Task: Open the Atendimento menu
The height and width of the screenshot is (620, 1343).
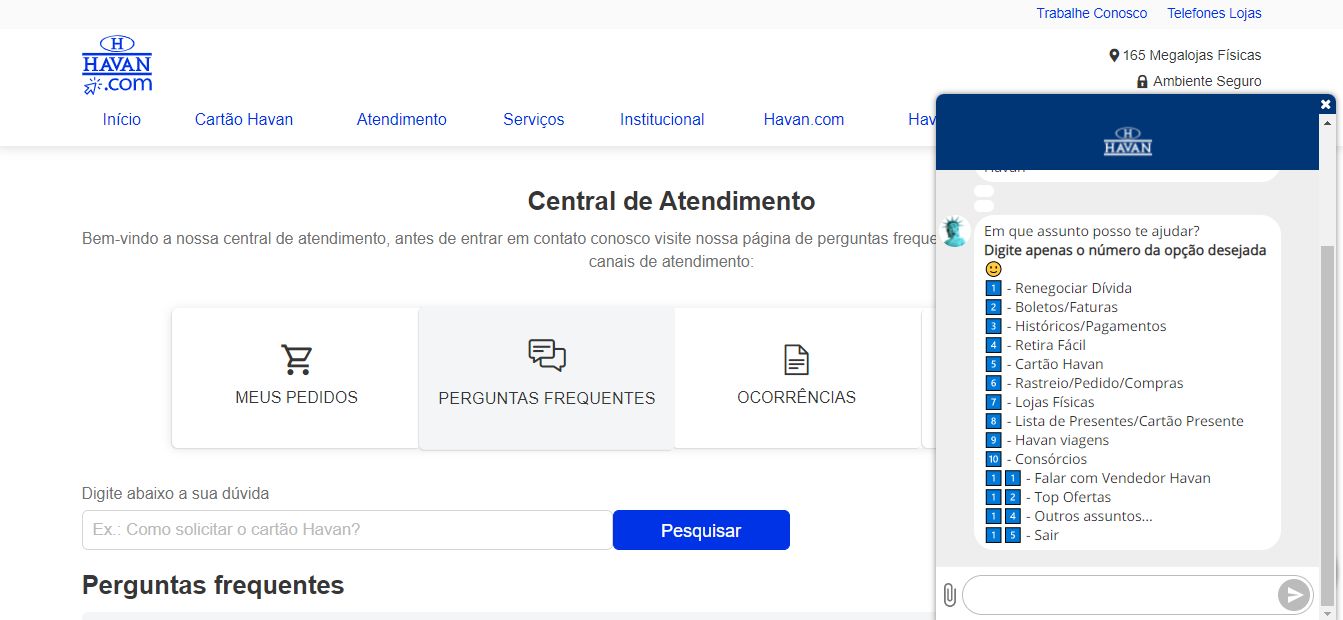Action: 402,119
